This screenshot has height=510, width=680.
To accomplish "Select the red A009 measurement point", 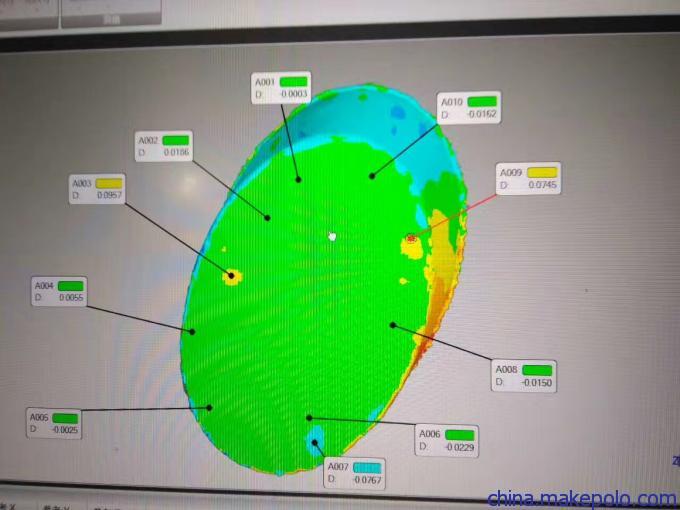I will pyautogui.click(x=411, y=238).
